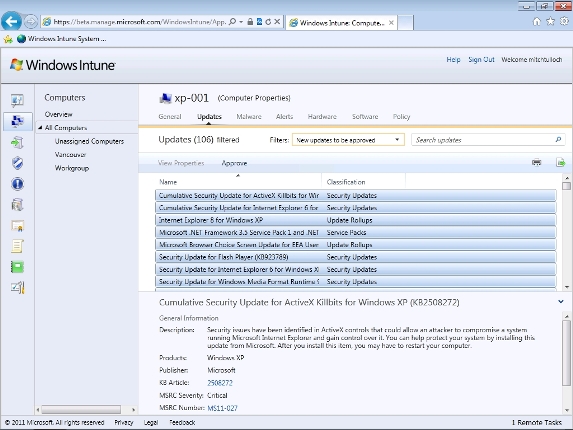Open browser home icon
This screenshot has height=430, width=573.
pos(536,22)
